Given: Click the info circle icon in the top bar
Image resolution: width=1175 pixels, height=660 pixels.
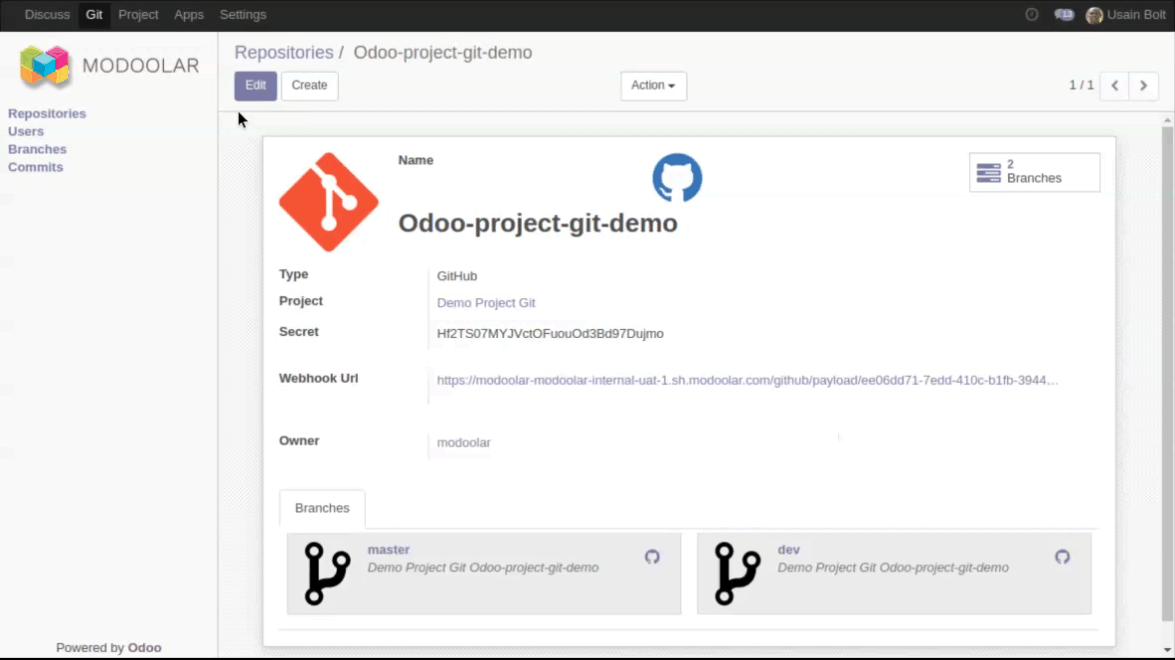Looking at the screenshot, I should (1031, 15).
